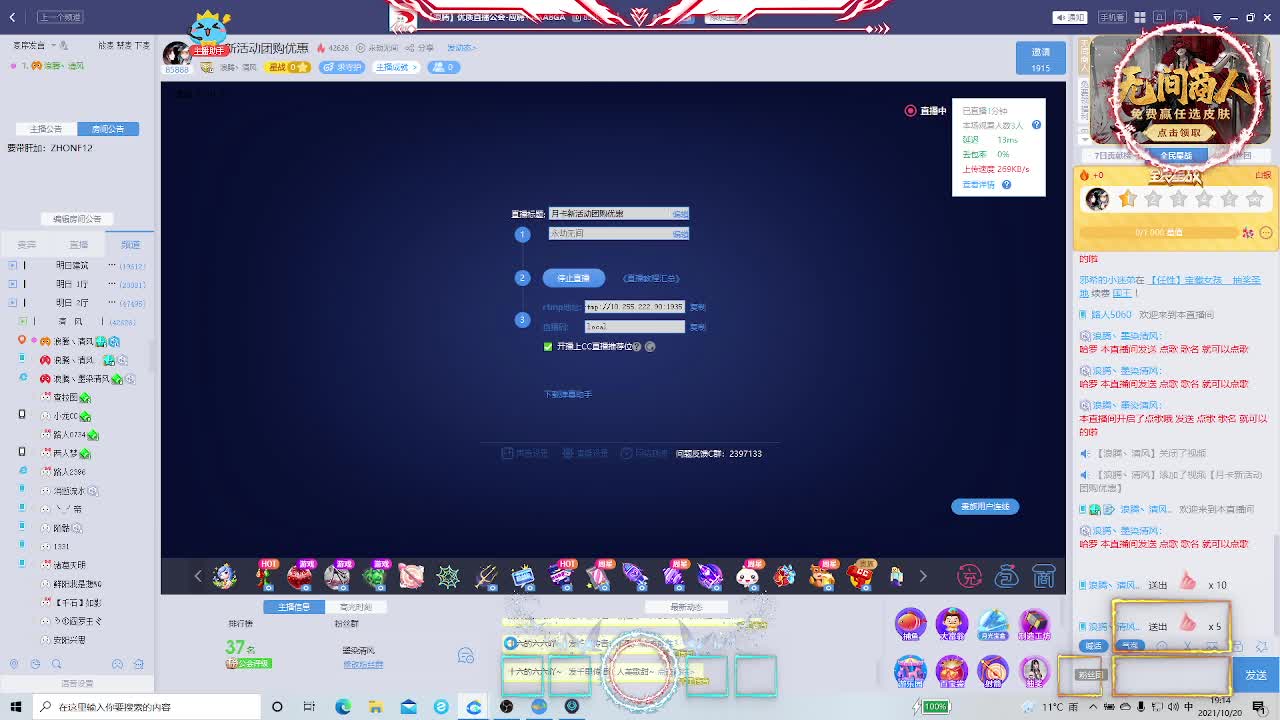Expand the first channel row (19512)
Image resolution: width=1280 pixels, height=720 pixels.
pyautogui.click(x=12, y=266)
